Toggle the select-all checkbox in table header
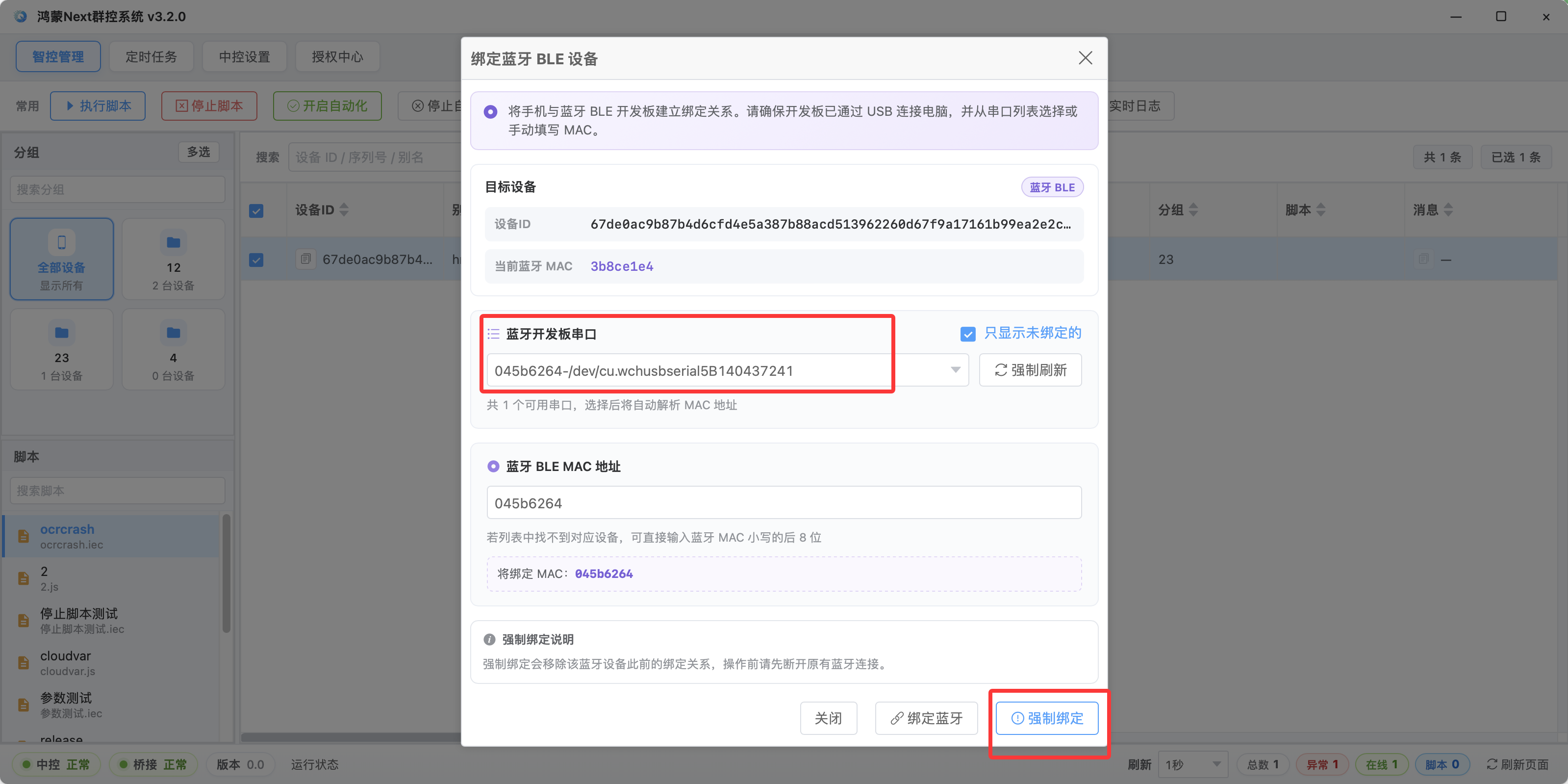This screenshot has height=784, width=1568. click(256, 211)
